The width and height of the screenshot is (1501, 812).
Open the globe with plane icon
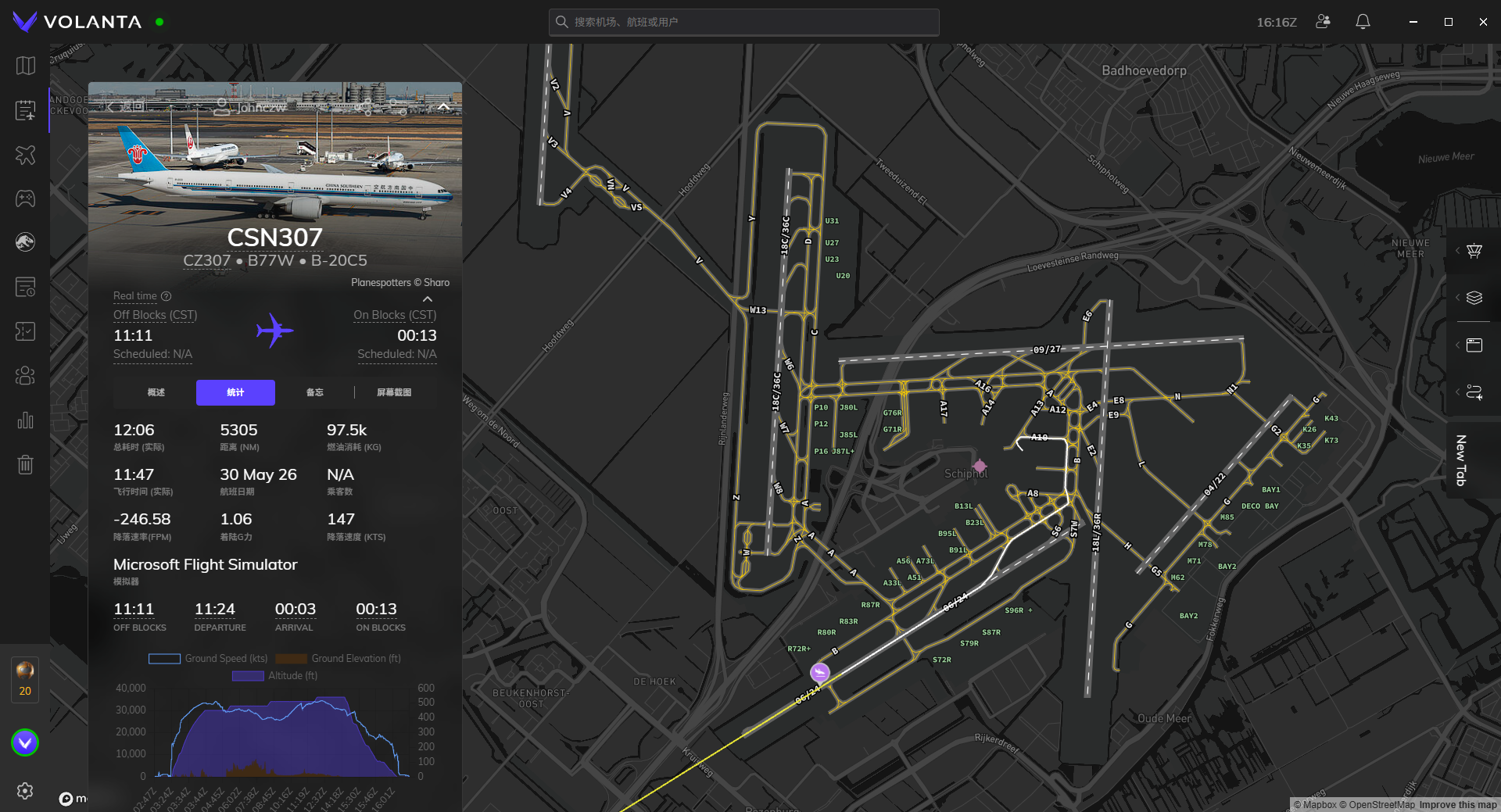[x=25, y=242]
